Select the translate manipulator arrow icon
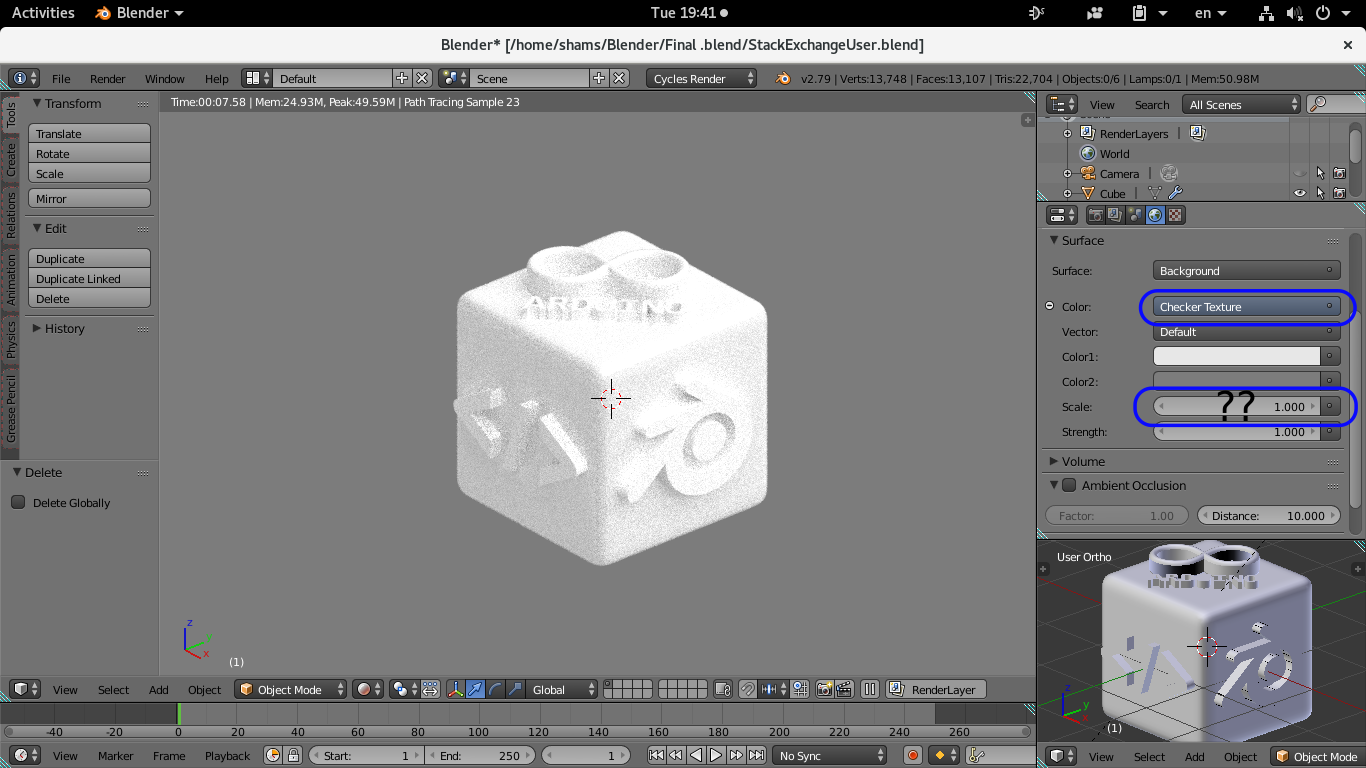This screenshot has height=768, width=1366. point(476,689)
